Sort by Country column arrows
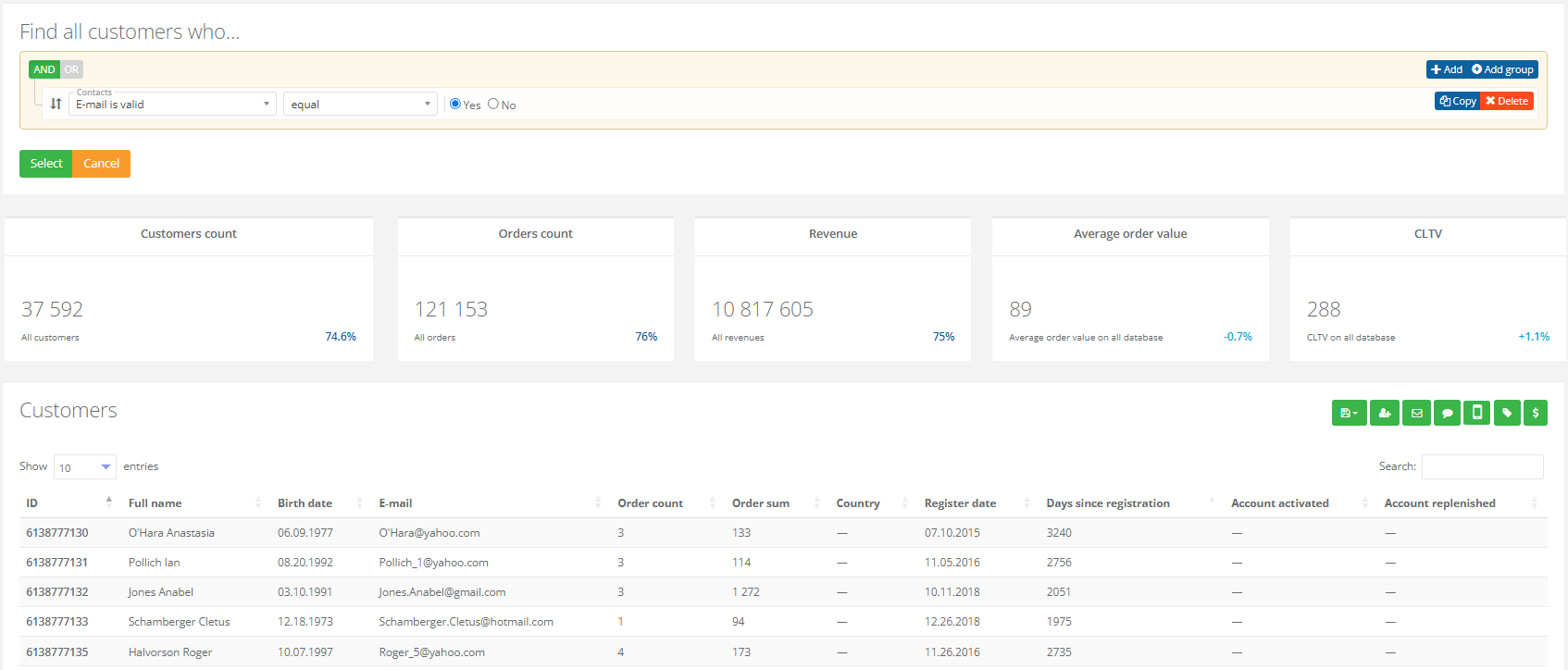The height and width of the screenshot is (670, 1568). click(905, 502)
